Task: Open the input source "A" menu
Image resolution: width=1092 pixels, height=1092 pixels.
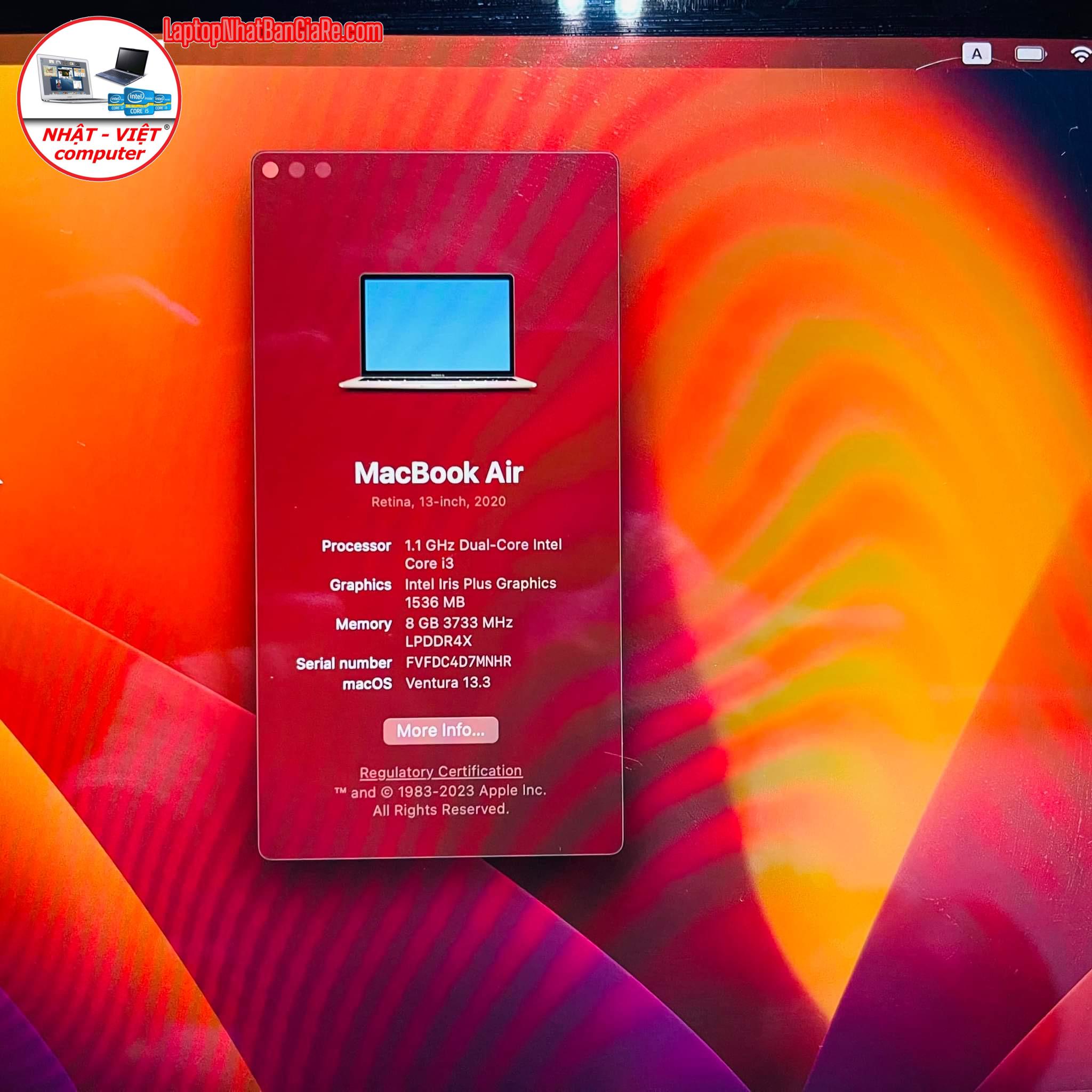Action: click(x=976, y=54)
